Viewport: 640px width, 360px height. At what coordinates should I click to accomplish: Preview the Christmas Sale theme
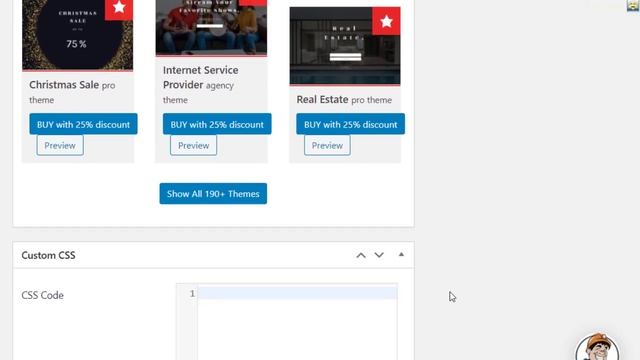click(x=60, y=145)
